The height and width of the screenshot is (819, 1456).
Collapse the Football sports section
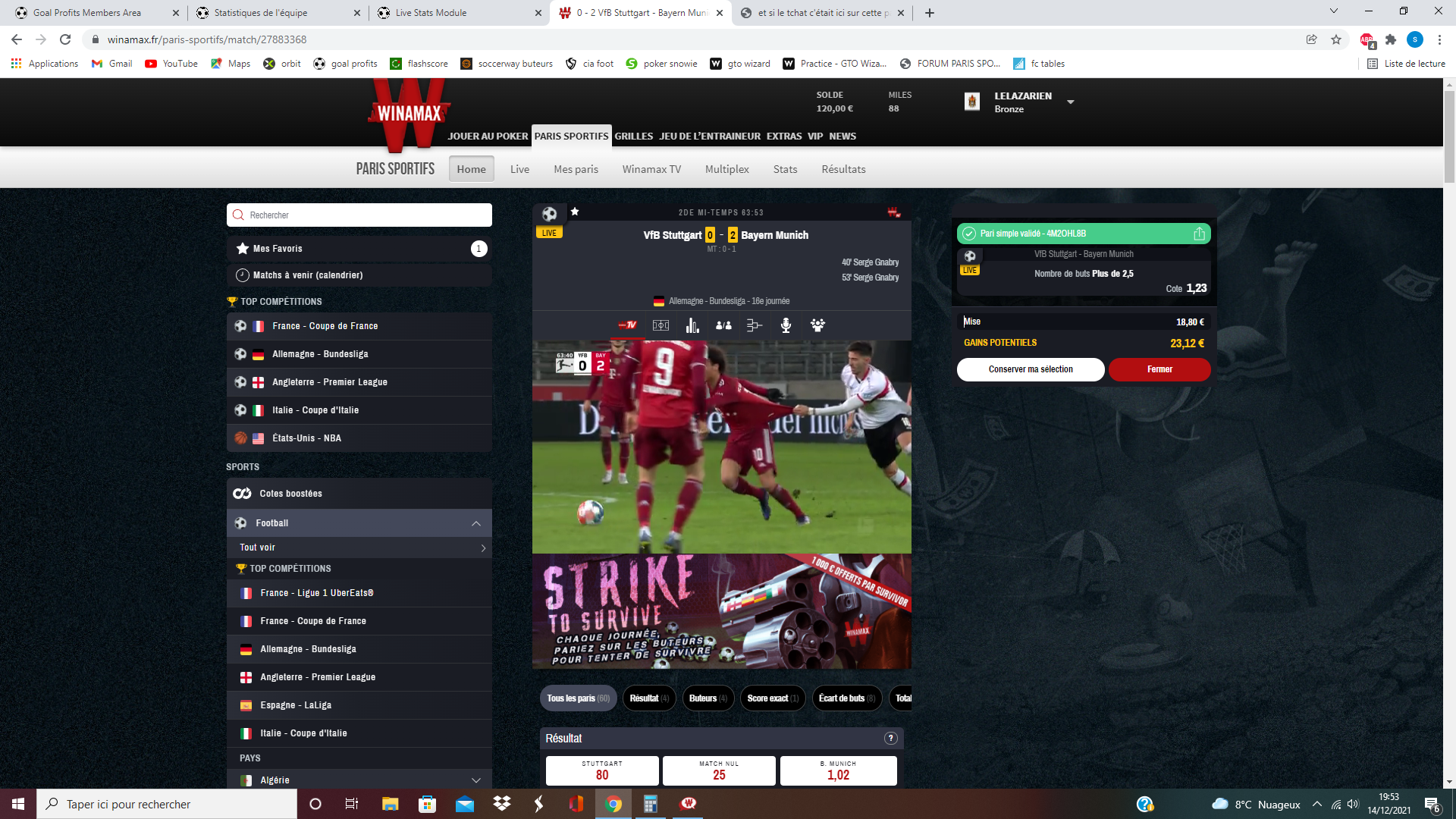click(x=476, y=523)
